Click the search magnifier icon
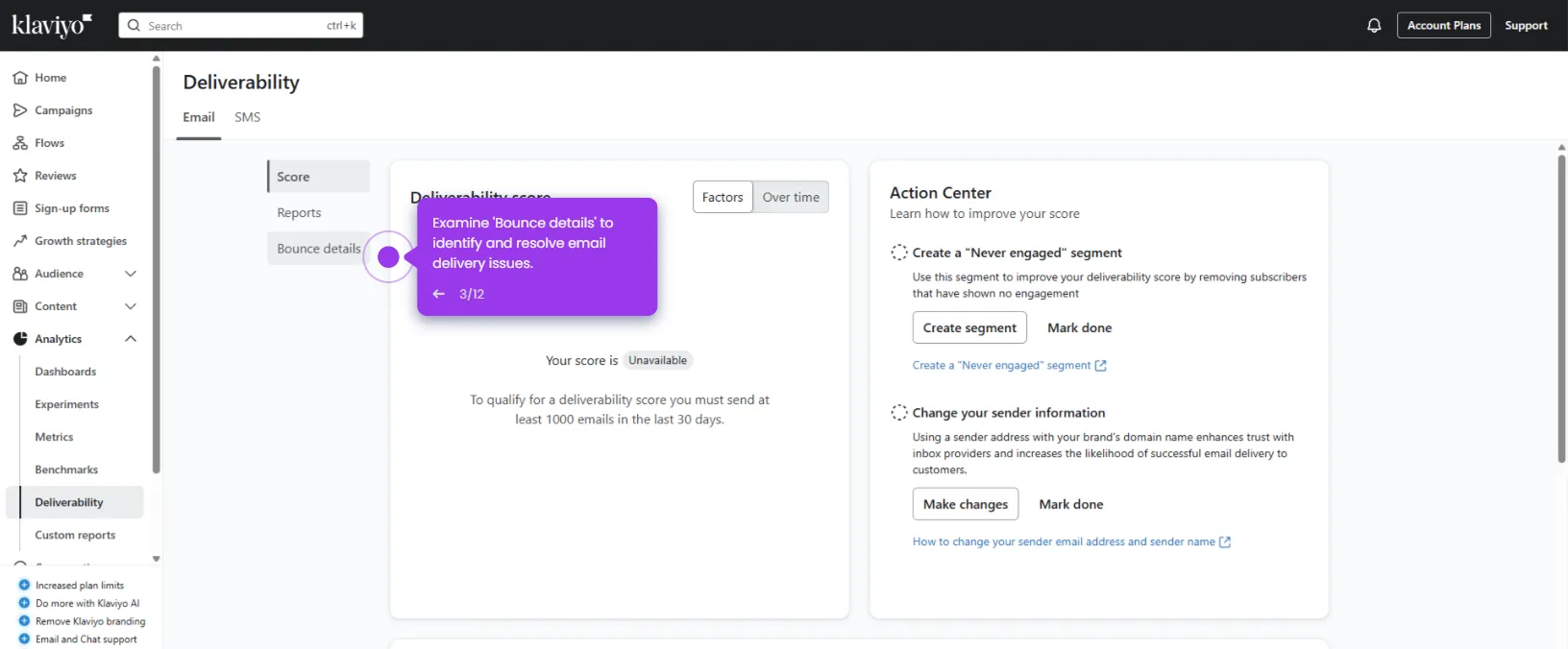This screenshot has width=1568, height=649. (134, 26)
